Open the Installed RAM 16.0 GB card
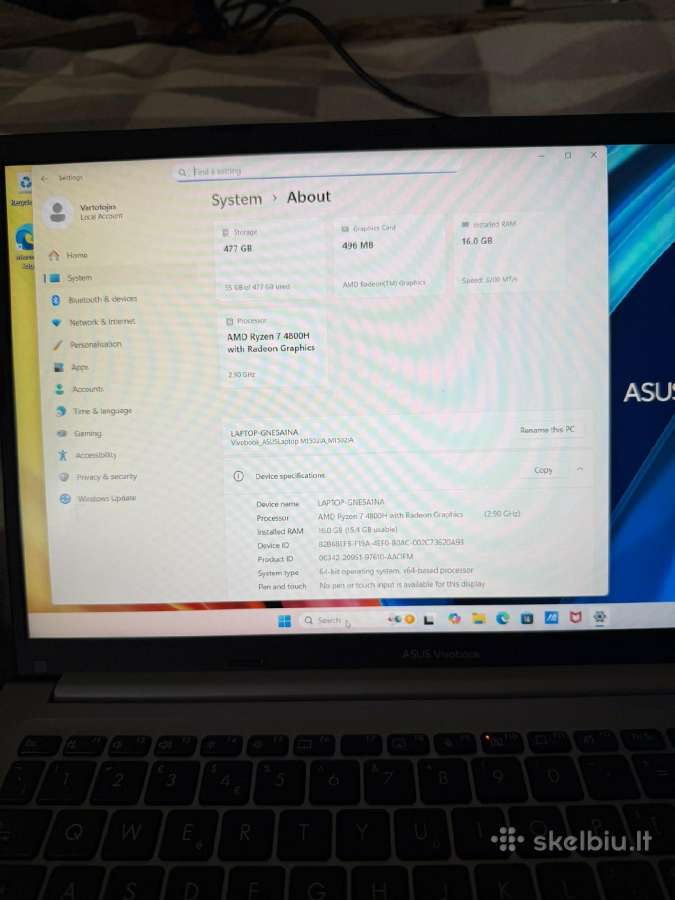 tap(509, 252)
